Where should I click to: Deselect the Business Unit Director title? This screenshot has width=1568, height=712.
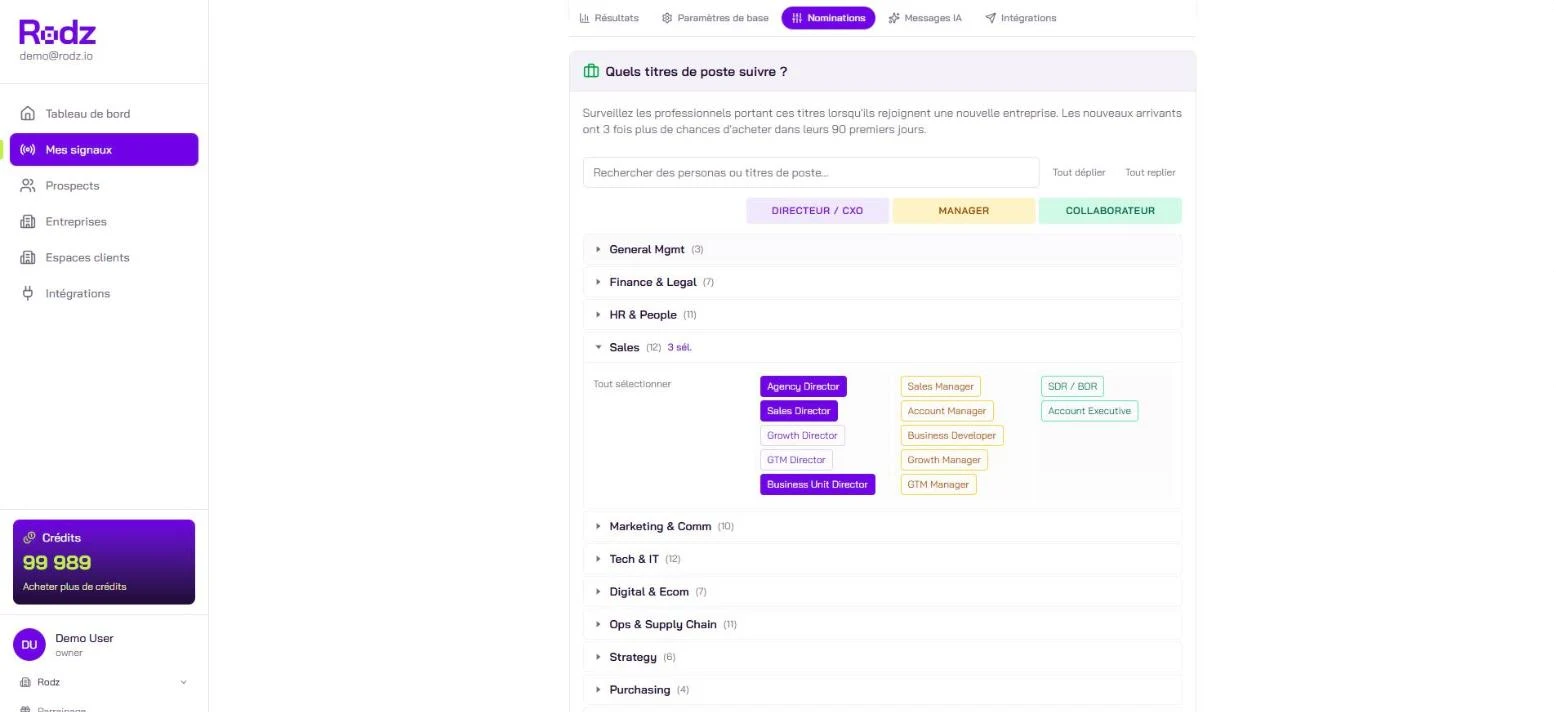[x=817, y=485]
